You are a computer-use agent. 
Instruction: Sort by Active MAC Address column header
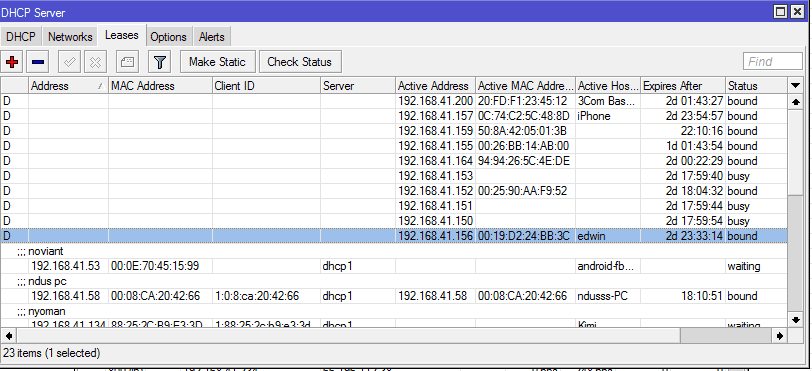point(526,86)
